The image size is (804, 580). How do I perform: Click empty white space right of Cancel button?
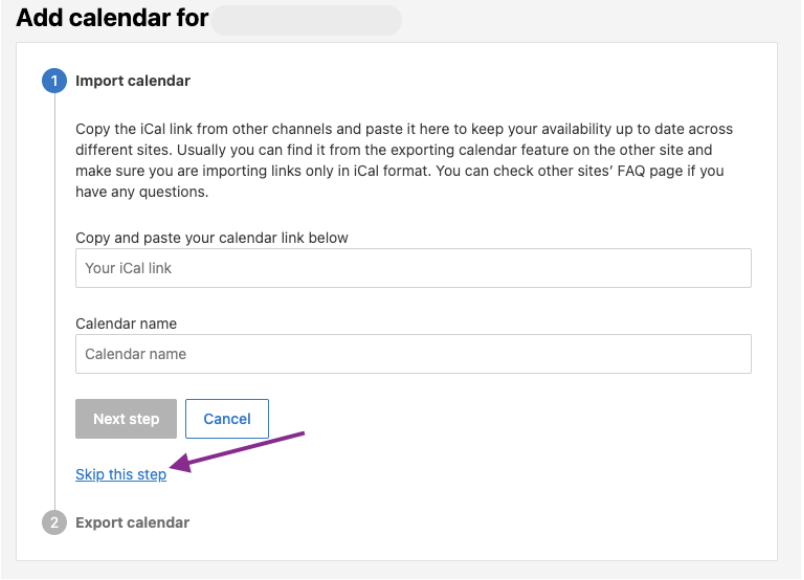tap(500, 419)
